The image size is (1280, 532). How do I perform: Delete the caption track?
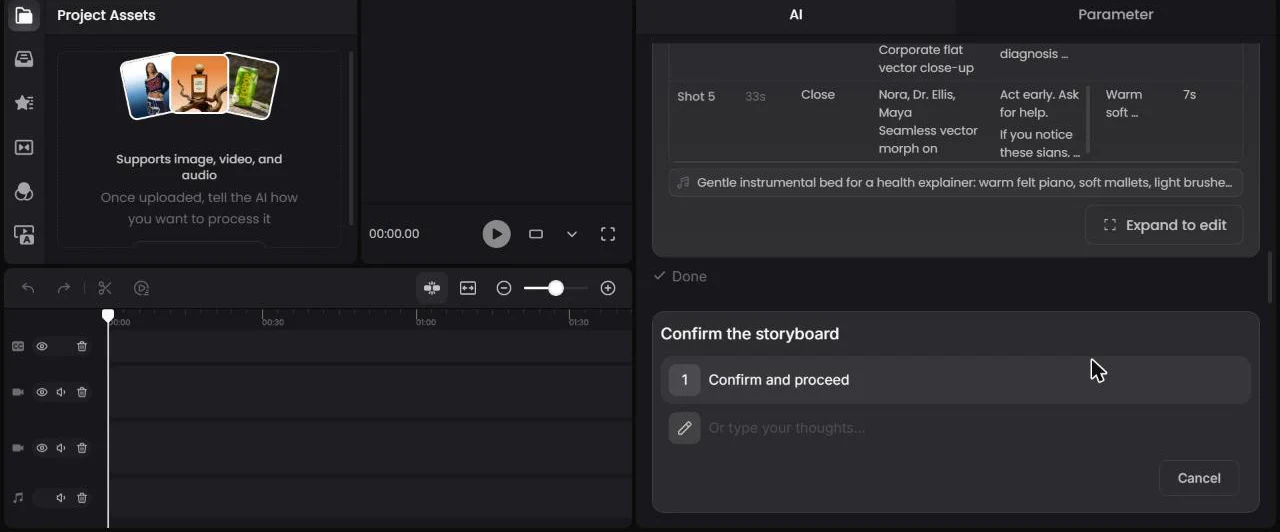click(82, 346)
